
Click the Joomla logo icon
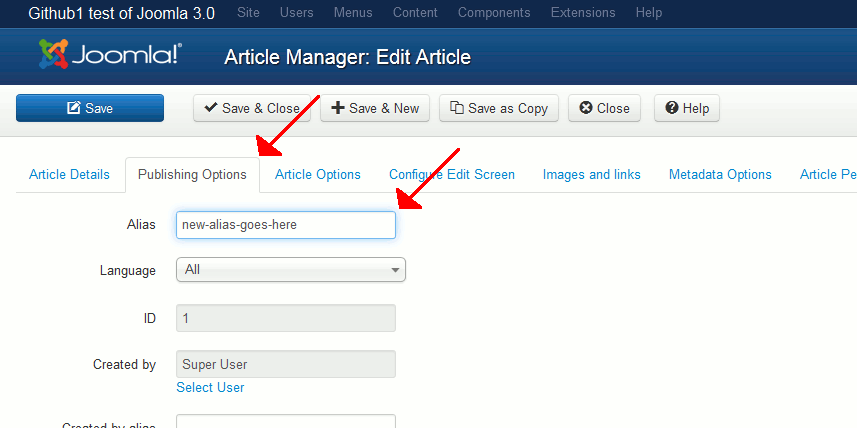[x=54, y=55]
